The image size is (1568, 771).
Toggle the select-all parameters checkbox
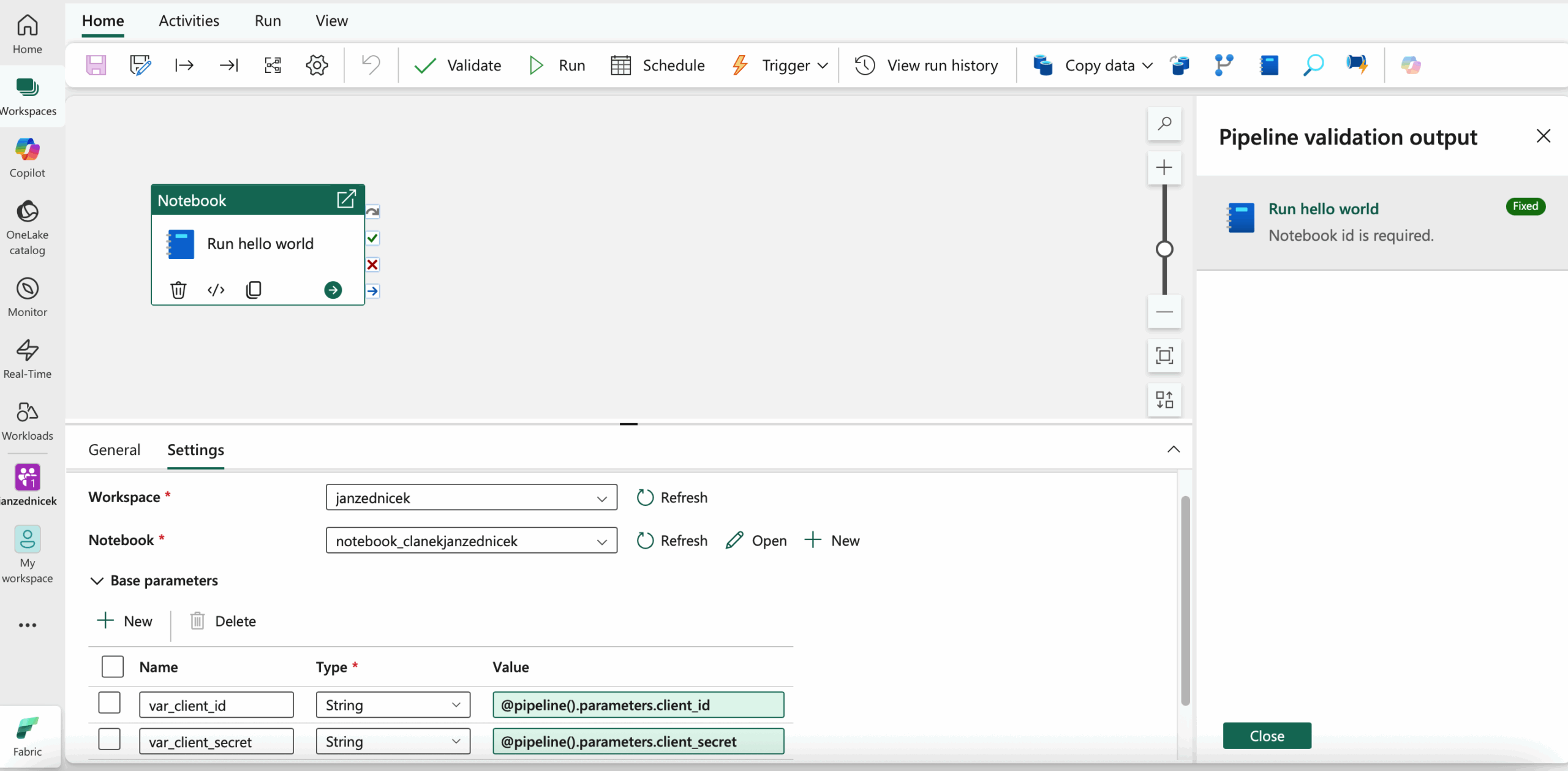(x=113, y=666)
